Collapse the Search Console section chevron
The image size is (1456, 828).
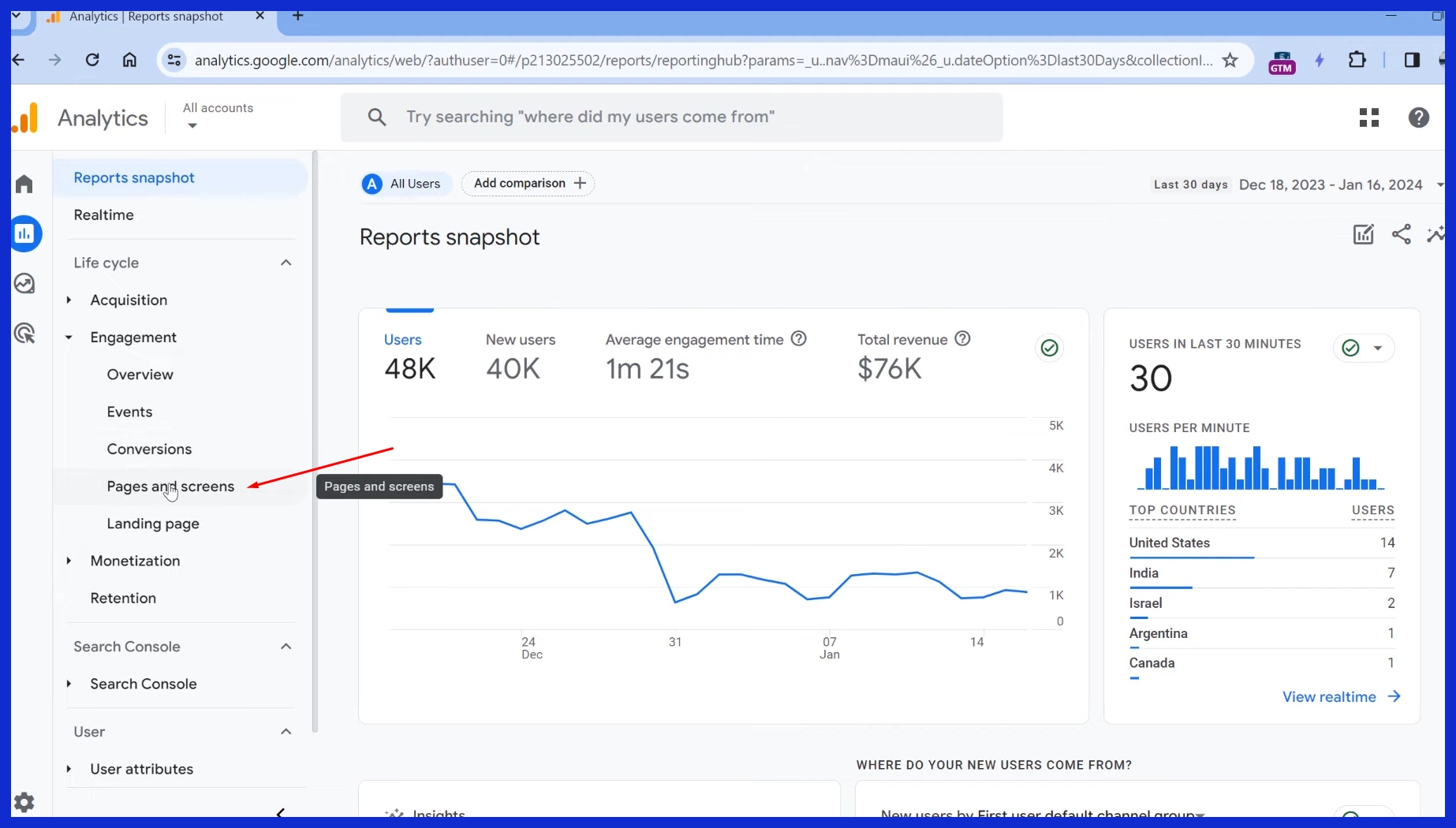(x=286, y=647)
